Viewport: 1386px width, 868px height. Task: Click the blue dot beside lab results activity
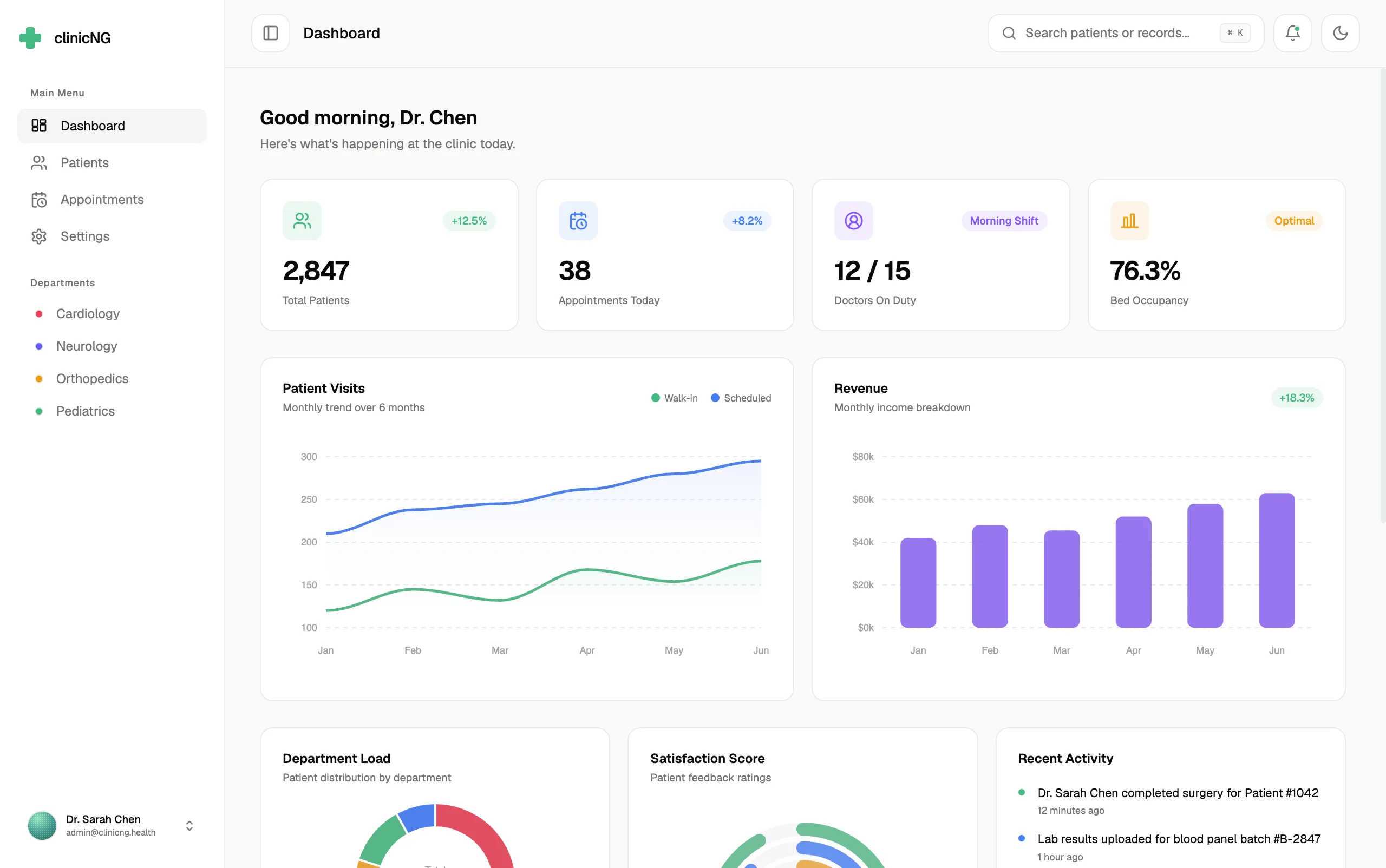1021,838
